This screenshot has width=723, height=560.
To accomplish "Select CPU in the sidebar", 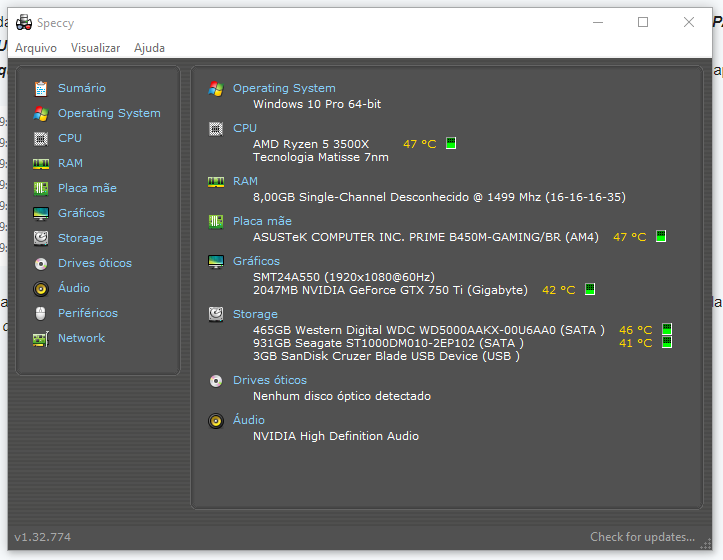I will pyautogui.click(x=70, y=138).
